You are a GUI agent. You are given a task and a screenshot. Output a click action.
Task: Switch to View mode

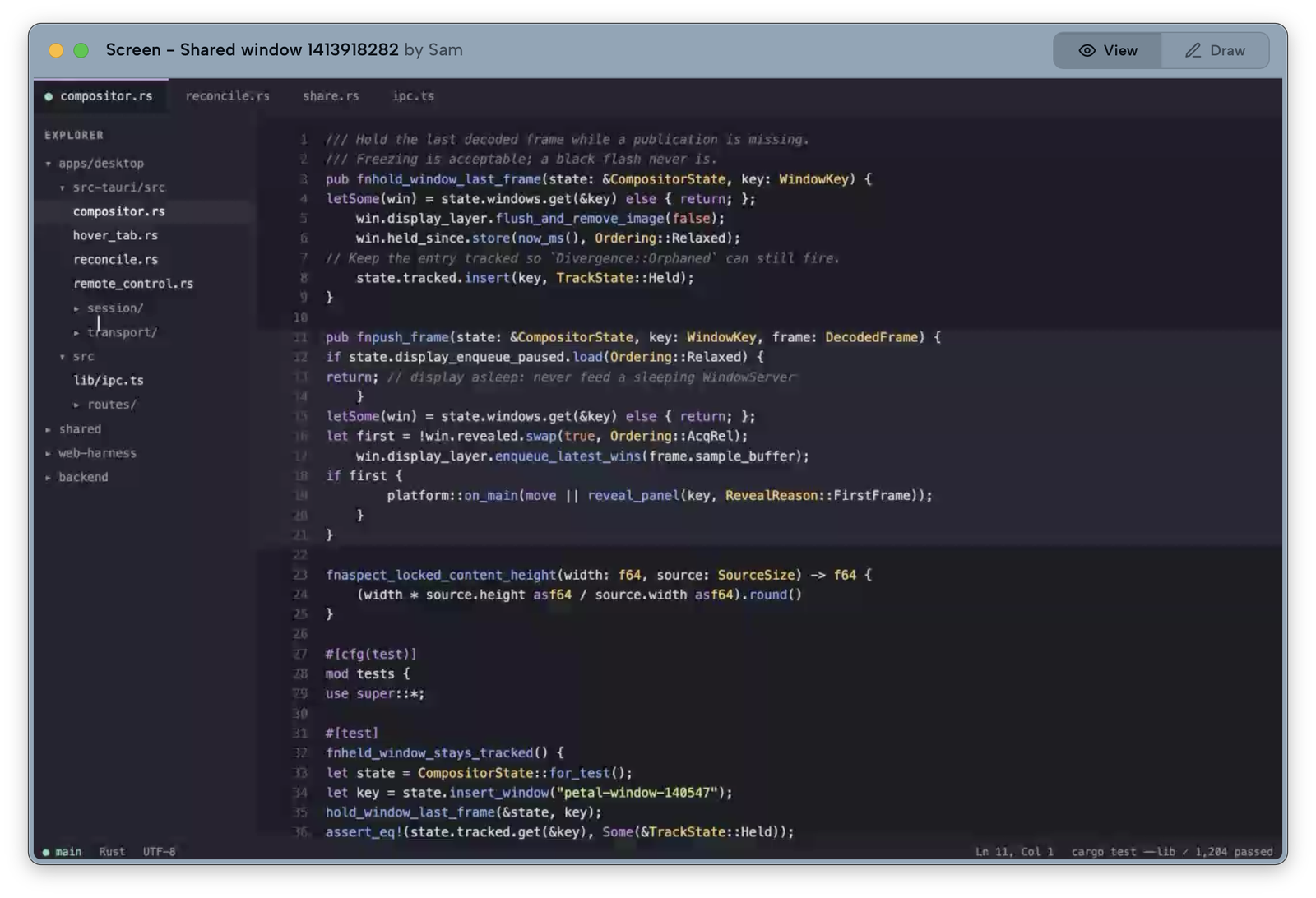coord(1107,50)
